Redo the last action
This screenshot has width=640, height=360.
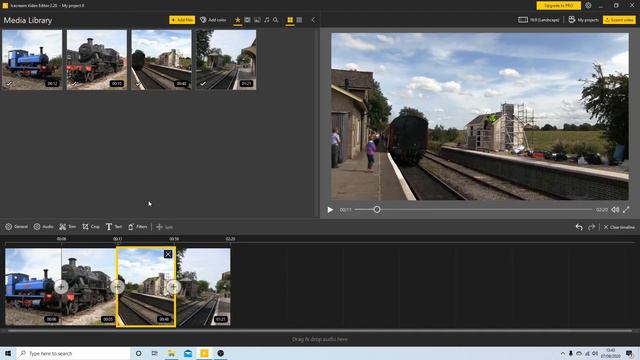pyautogui.click(x=591, y=227)
